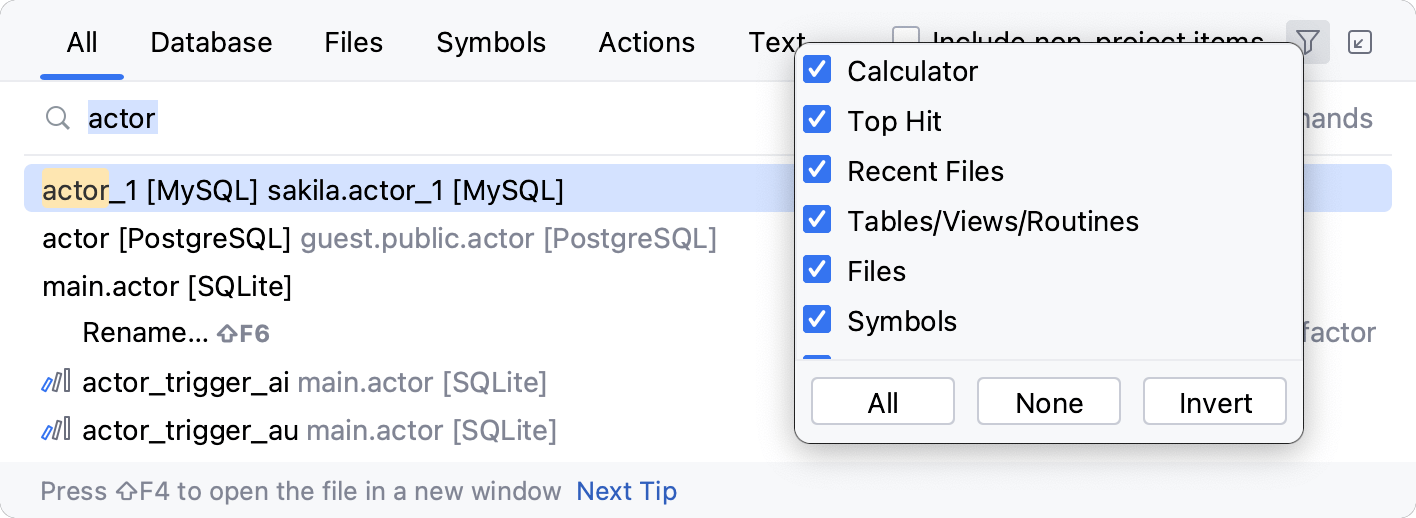Click the search field containing actor

coord(400,119)
